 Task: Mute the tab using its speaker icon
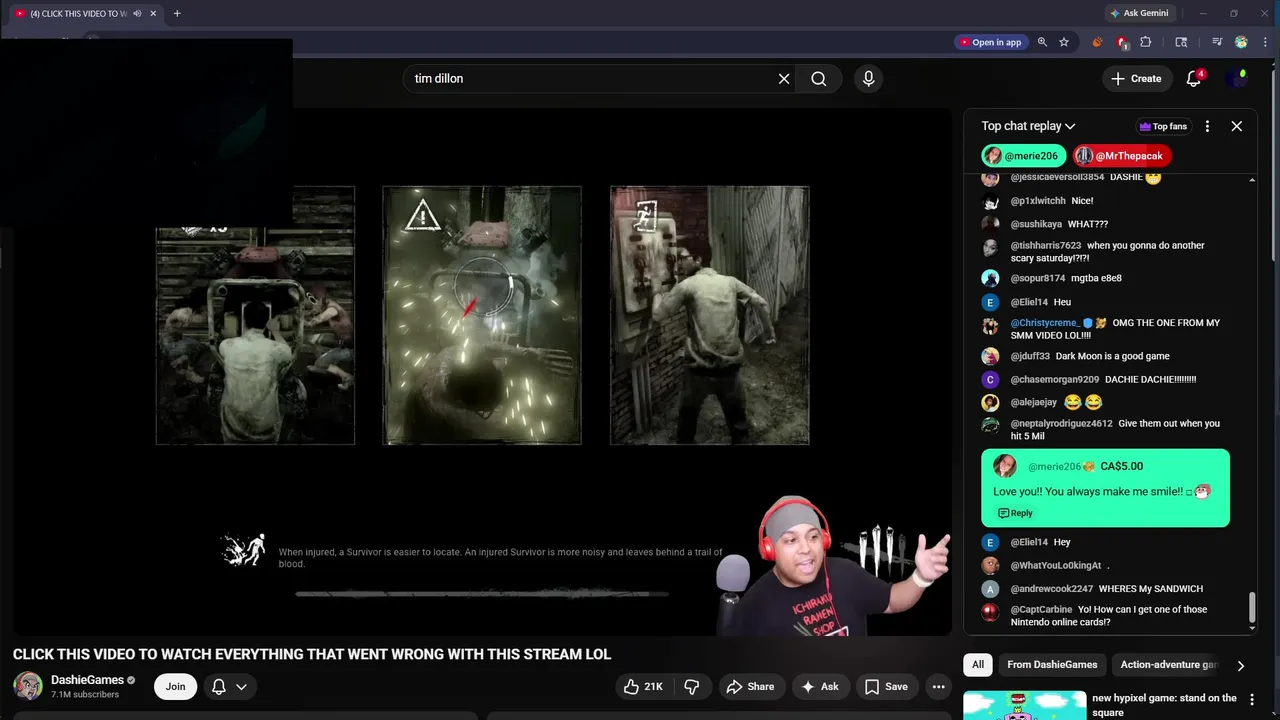(x=137, y=13)
